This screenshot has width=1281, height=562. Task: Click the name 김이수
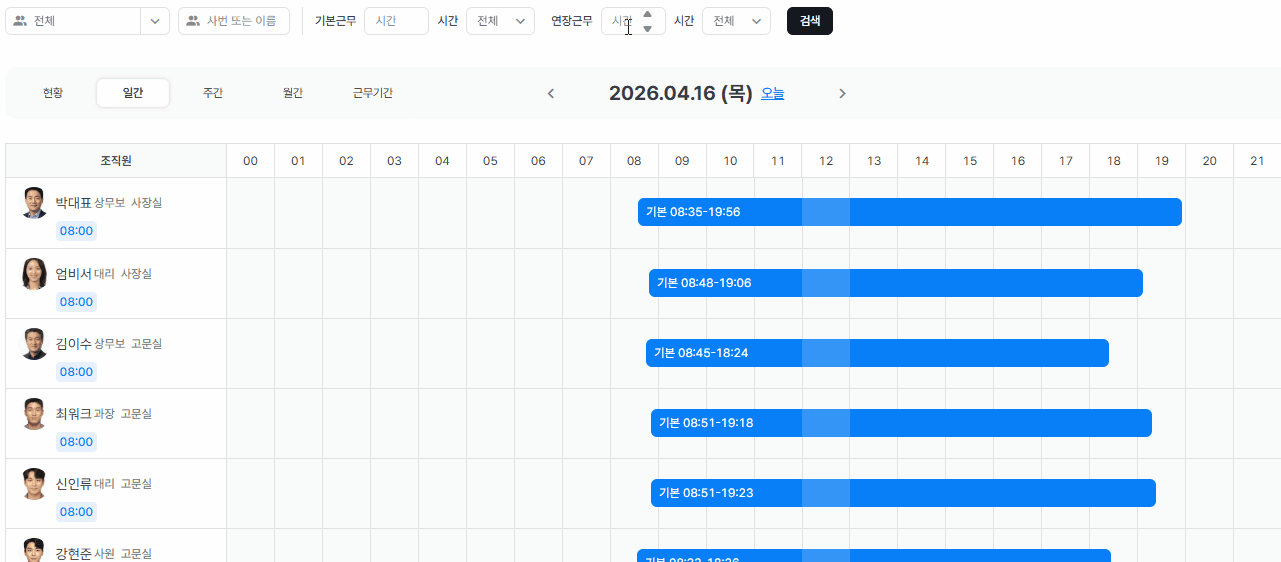(x=73, y=343)
